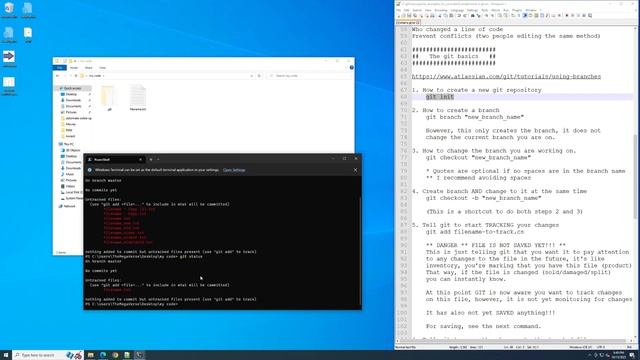Screen dimensions: 640x360
Task: Open the Encoding menu in Notepad++
Action: tap(441, 10)
